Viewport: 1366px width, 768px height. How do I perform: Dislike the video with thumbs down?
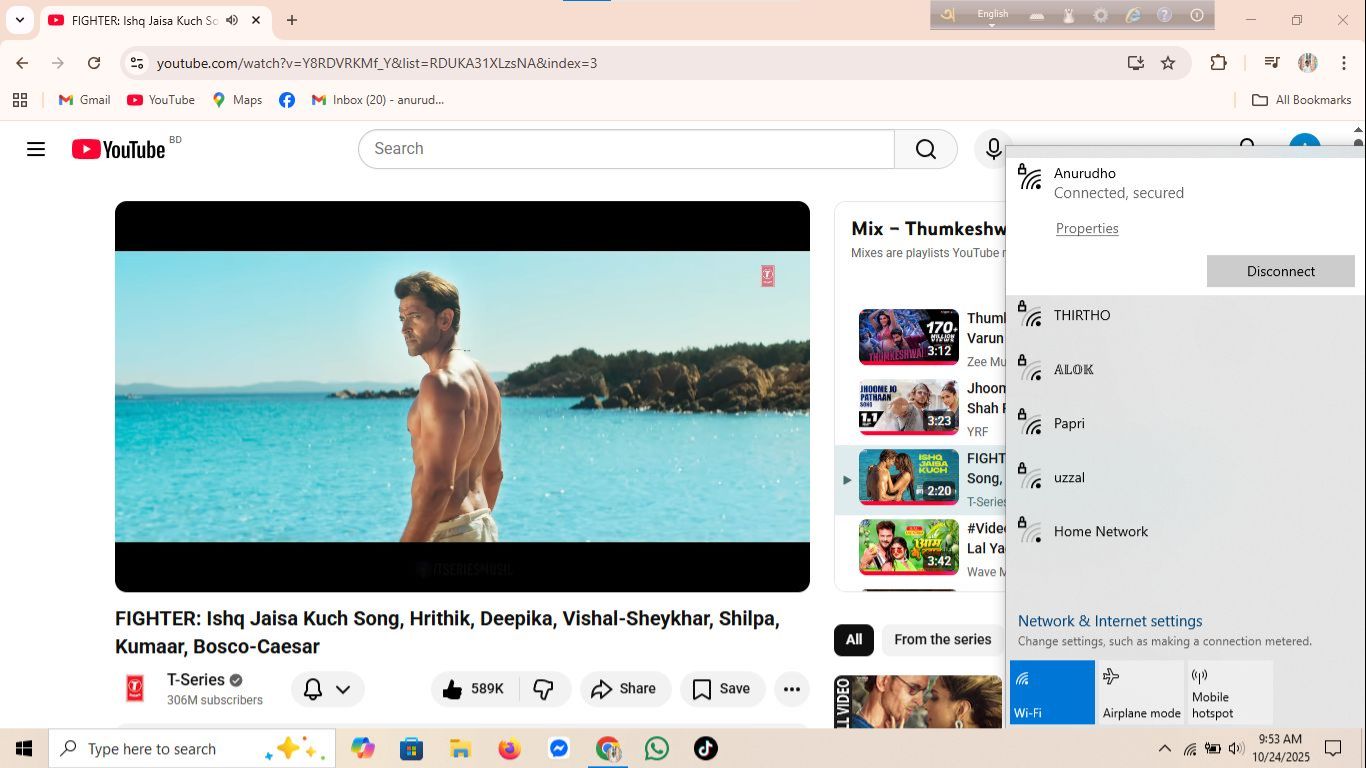coord(544,689)
